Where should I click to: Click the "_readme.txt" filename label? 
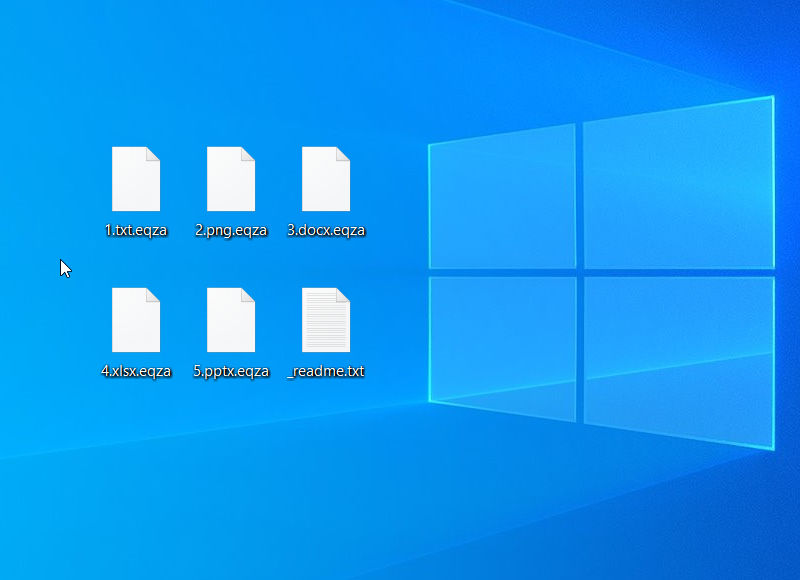[326, 371]
